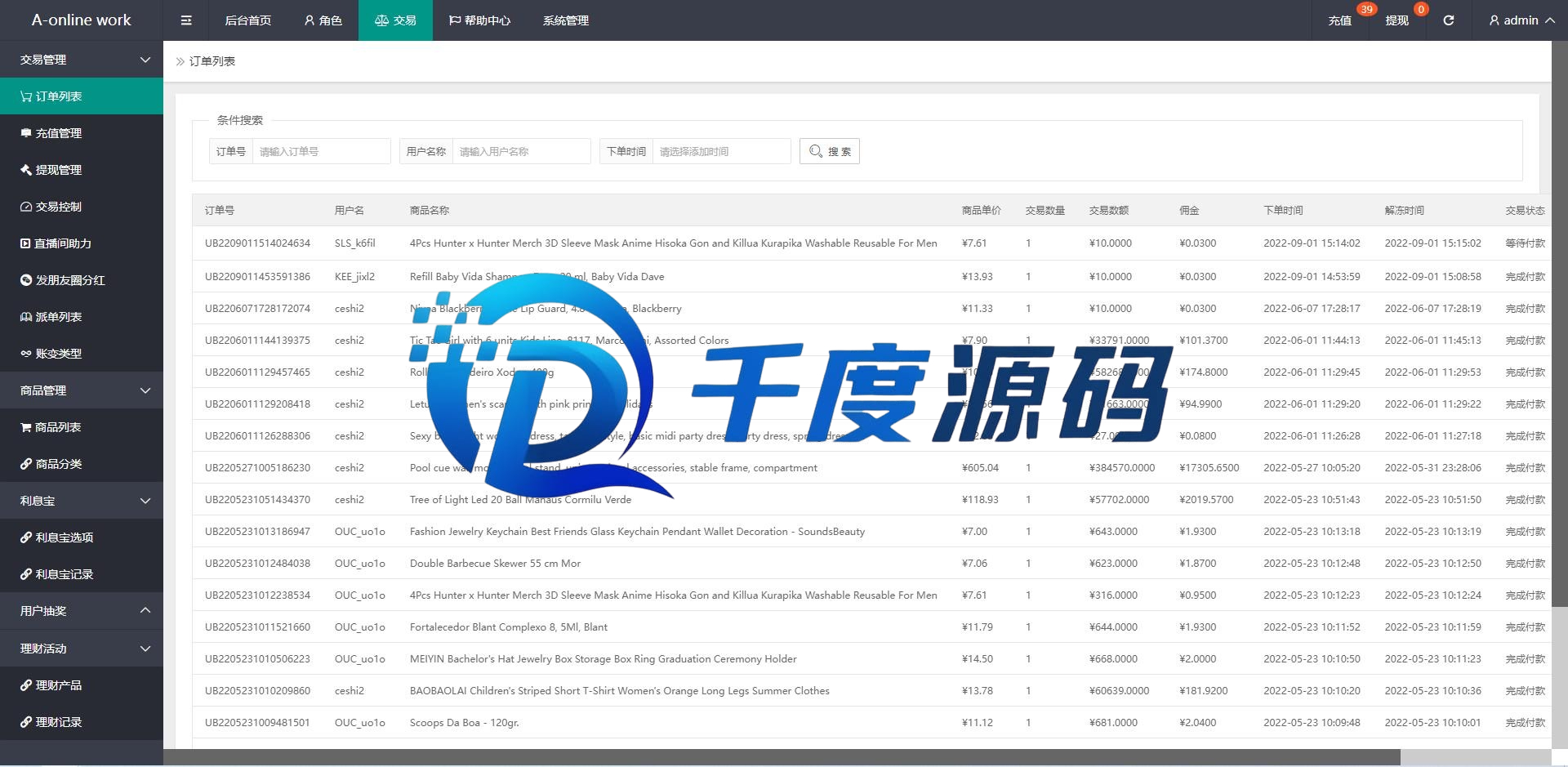1568x767 pixels.
Task: Expand the 交易管理 sidebar section
Action: (82, 60)
